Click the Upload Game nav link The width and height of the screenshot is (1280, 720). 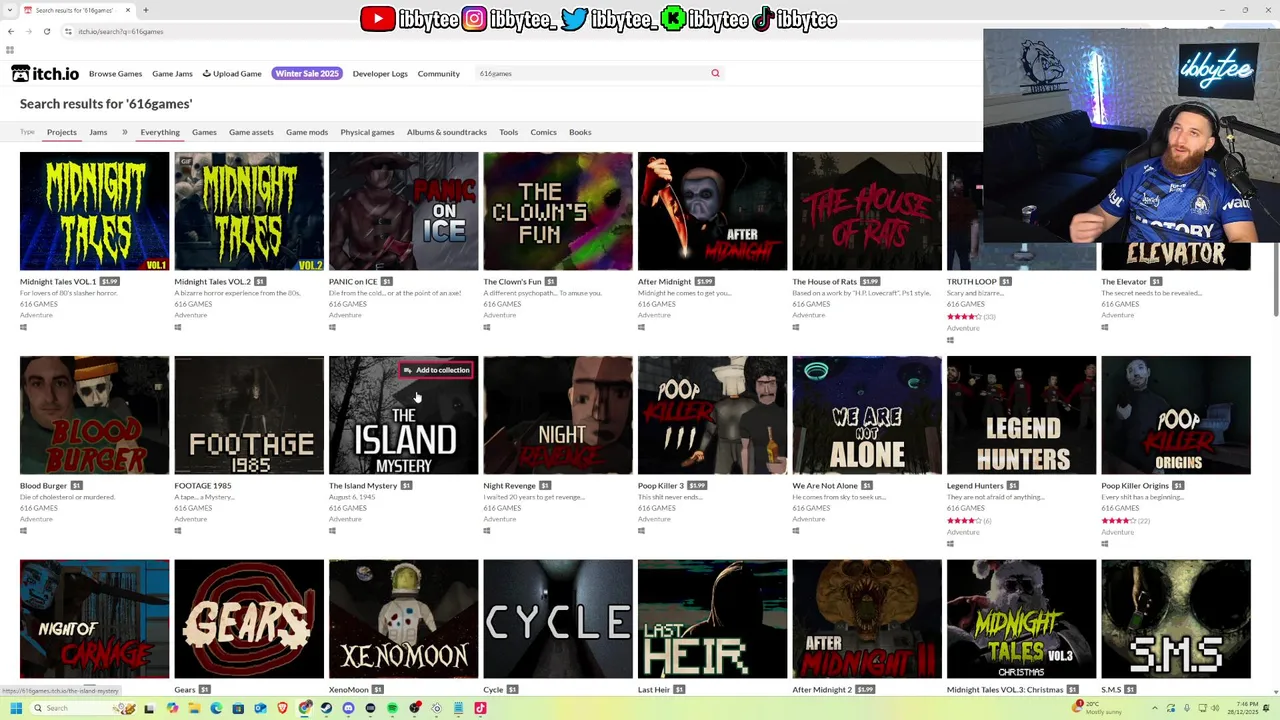(232, 73)
